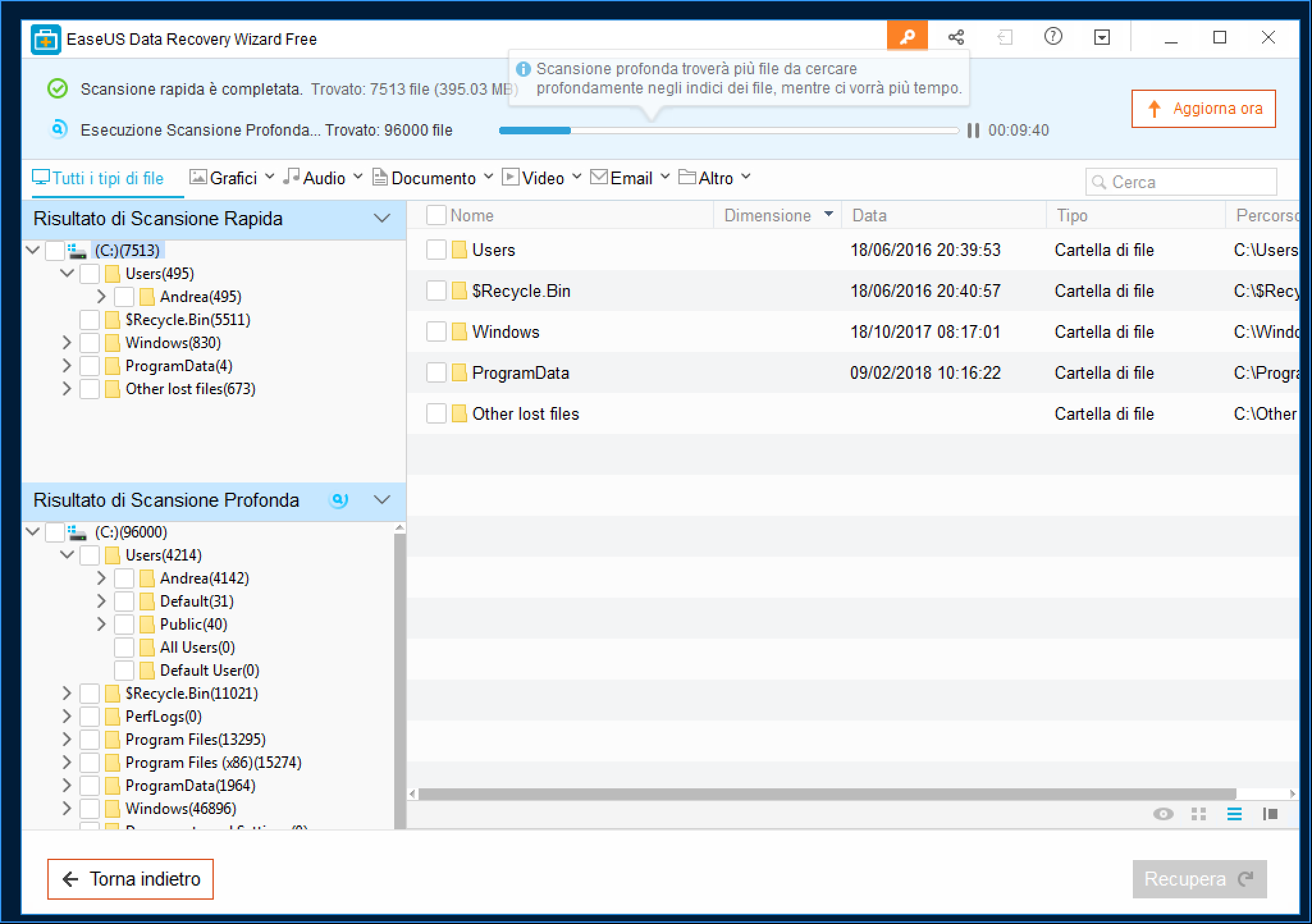Open the help question mark icon
The height and width of the screenshot is (924, 1312).
1053,36
